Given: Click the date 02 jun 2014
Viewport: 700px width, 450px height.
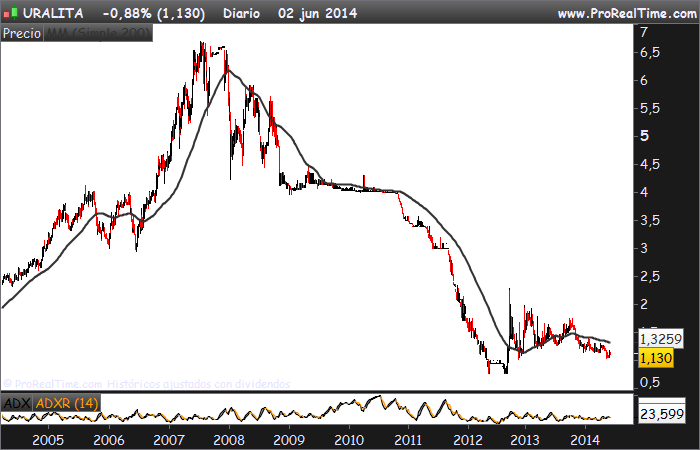Looking at the screenshot, I should point(317,13).
